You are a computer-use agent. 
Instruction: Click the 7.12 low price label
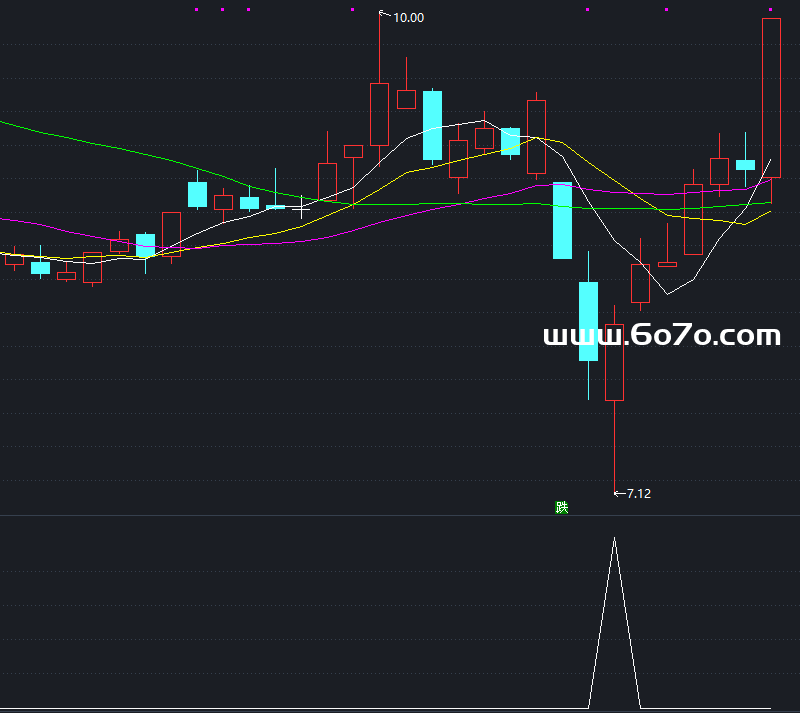[638, 494]
